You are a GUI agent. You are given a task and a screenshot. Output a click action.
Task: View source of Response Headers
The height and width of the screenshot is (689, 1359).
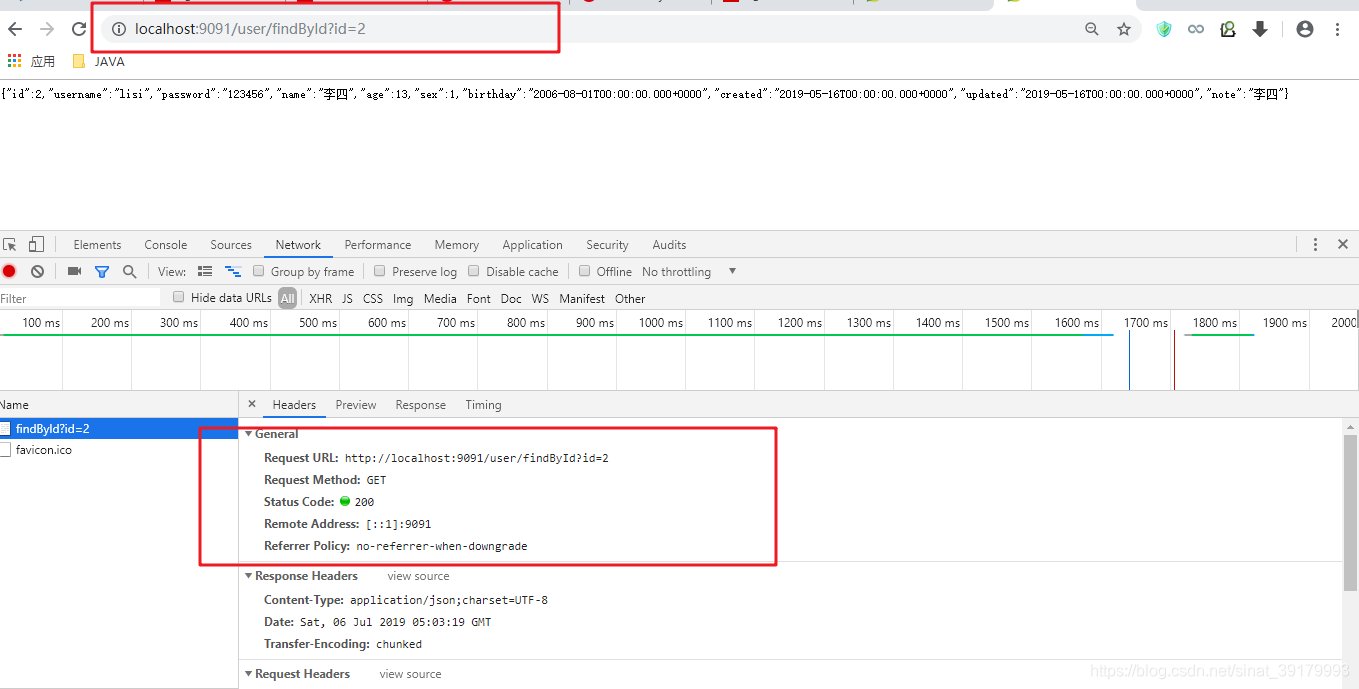coord(418,576)
